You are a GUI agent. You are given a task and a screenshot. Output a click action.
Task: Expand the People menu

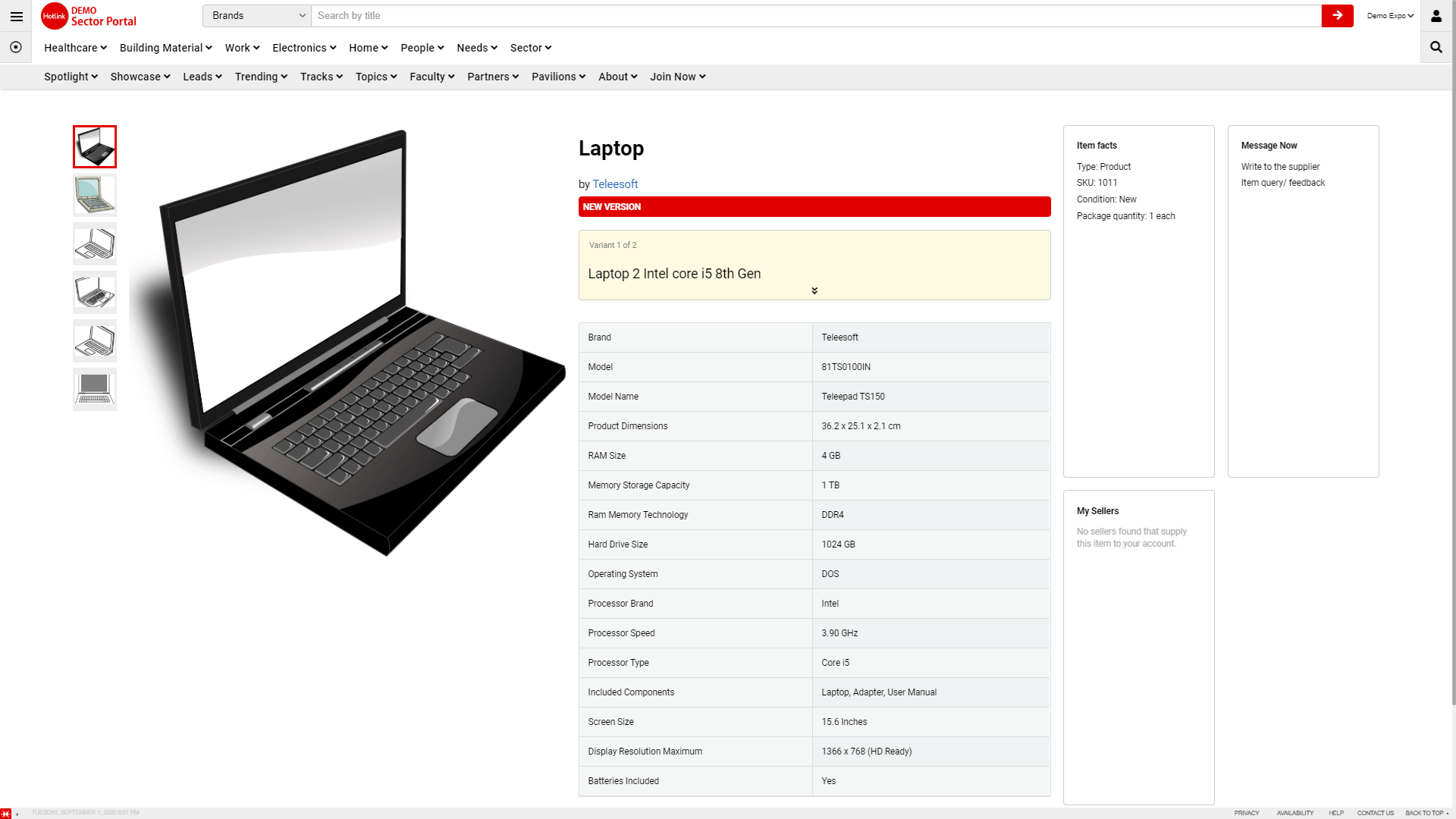[x=422, y=48]
